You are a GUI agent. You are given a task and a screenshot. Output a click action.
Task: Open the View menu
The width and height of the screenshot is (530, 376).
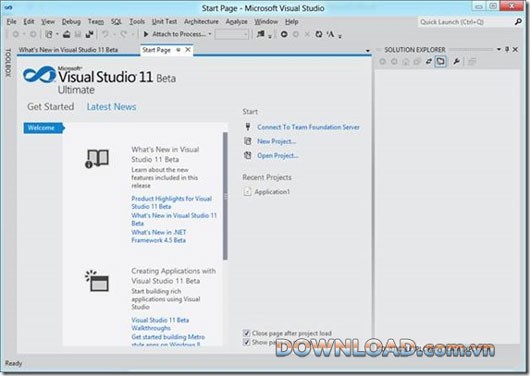(48, 22)
